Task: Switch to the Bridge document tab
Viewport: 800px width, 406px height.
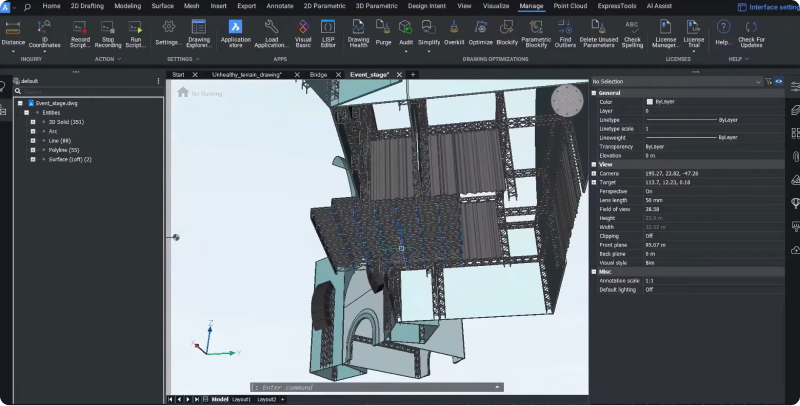Action: tap(318, 74)
